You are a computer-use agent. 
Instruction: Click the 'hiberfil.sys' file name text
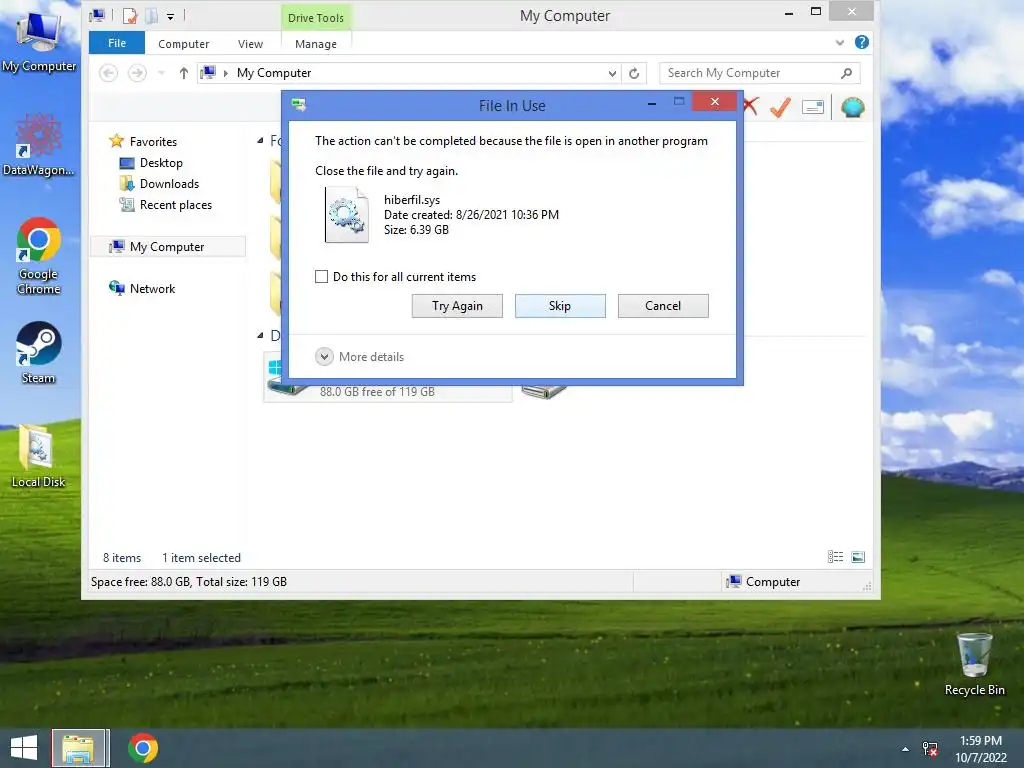point(412,200)
